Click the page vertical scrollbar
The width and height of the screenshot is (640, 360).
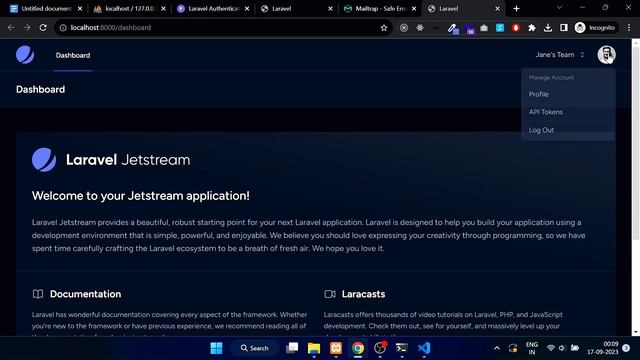[636, 143]
